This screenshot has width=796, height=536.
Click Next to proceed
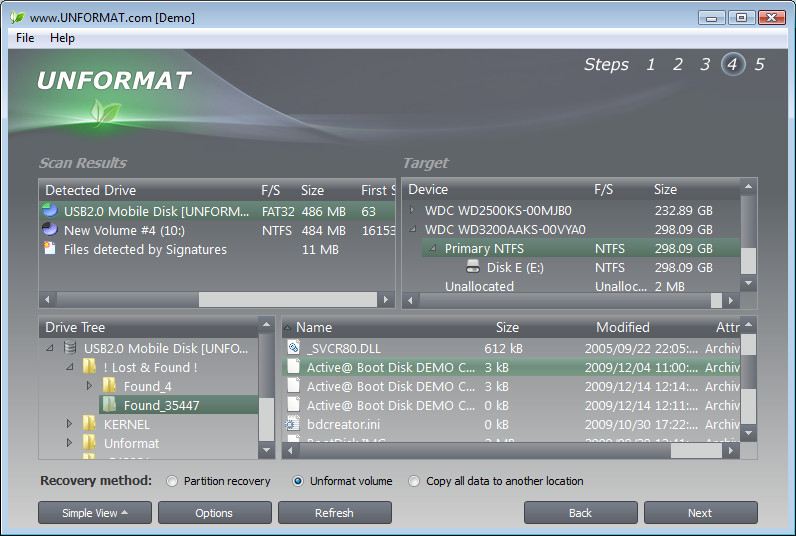tap(701, 513)
